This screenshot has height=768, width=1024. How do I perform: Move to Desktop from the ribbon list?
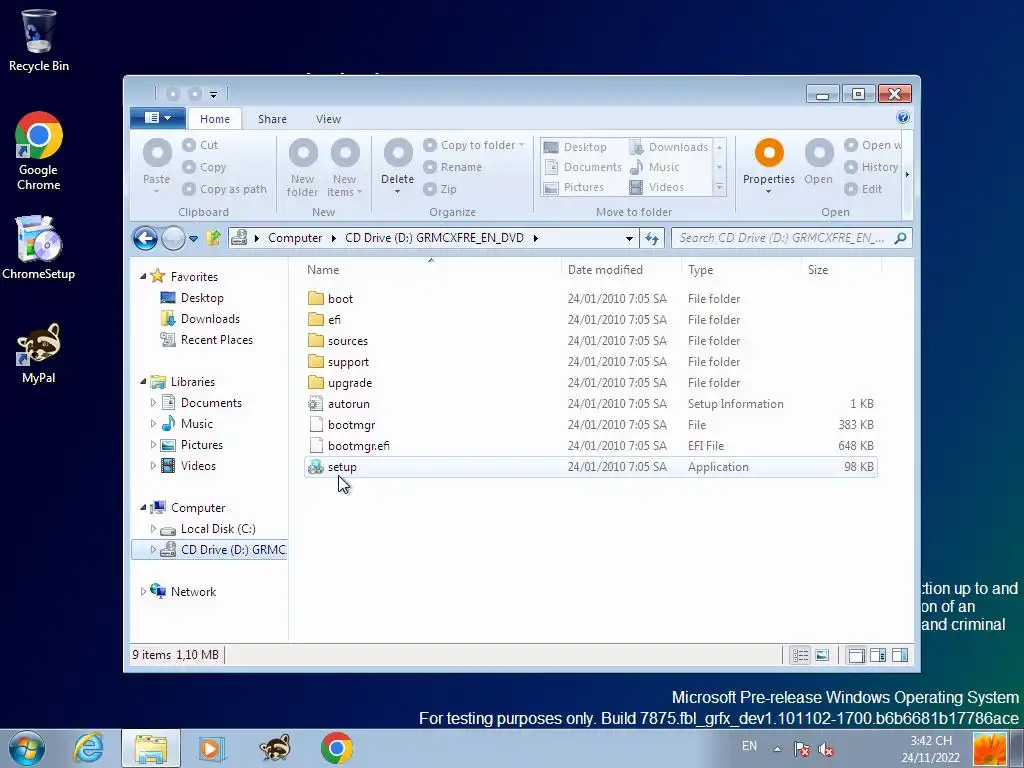coord(575,147)
